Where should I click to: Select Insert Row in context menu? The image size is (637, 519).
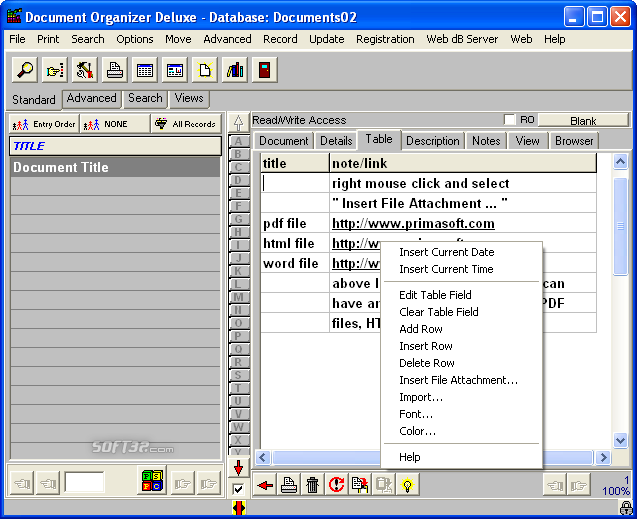[x=426, y=346]
